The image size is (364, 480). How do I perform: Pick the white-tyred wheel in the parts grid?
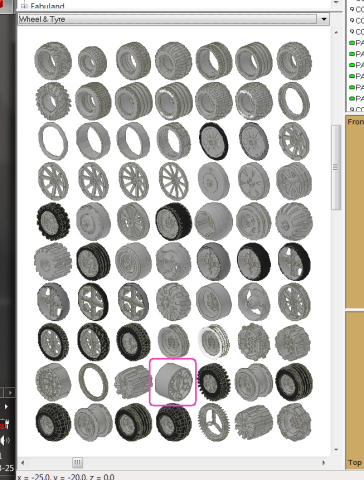pyautogui.click(x=214, y=342)
